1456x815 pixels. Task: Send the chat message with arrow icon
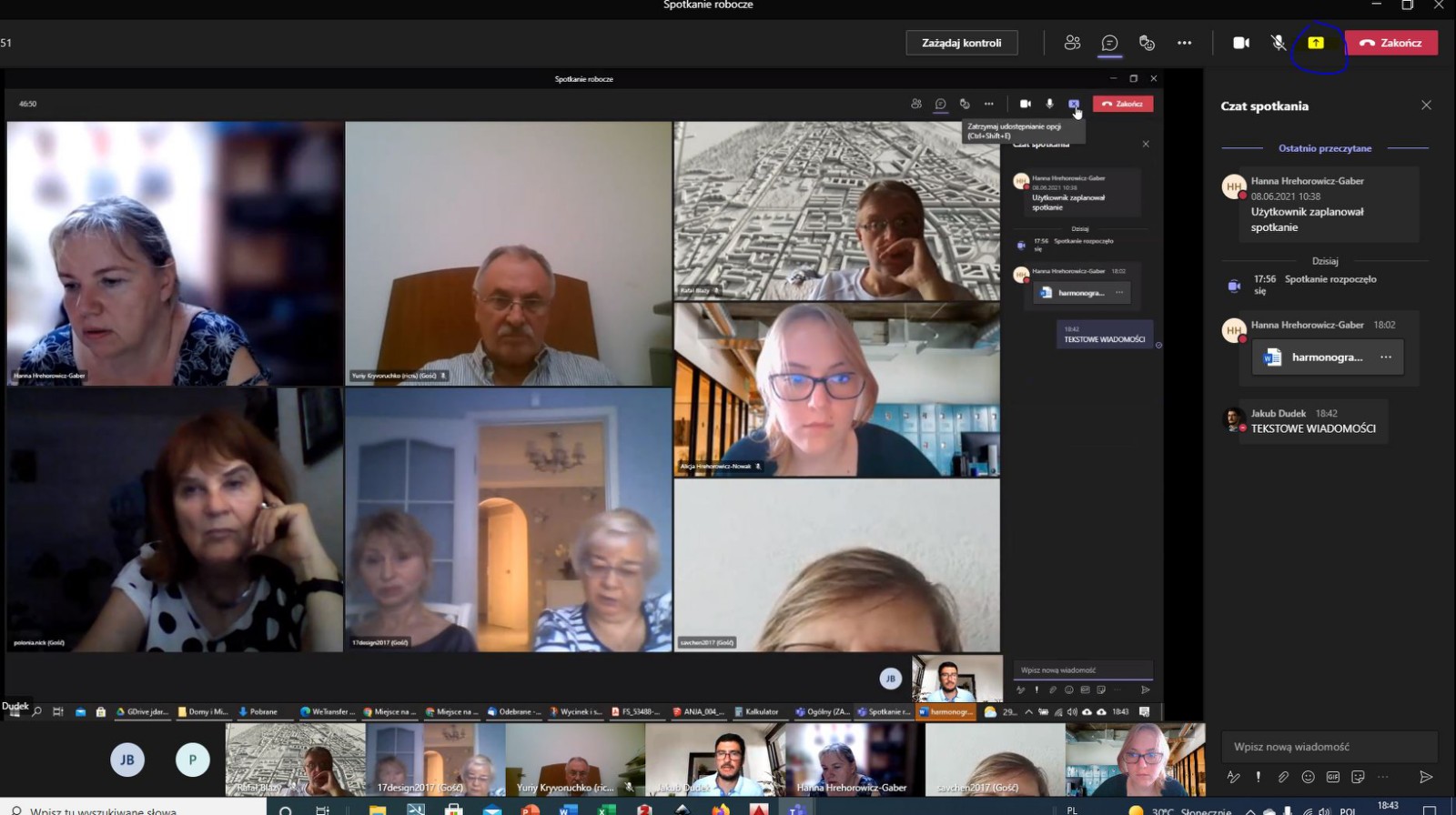click(1425, 777)
